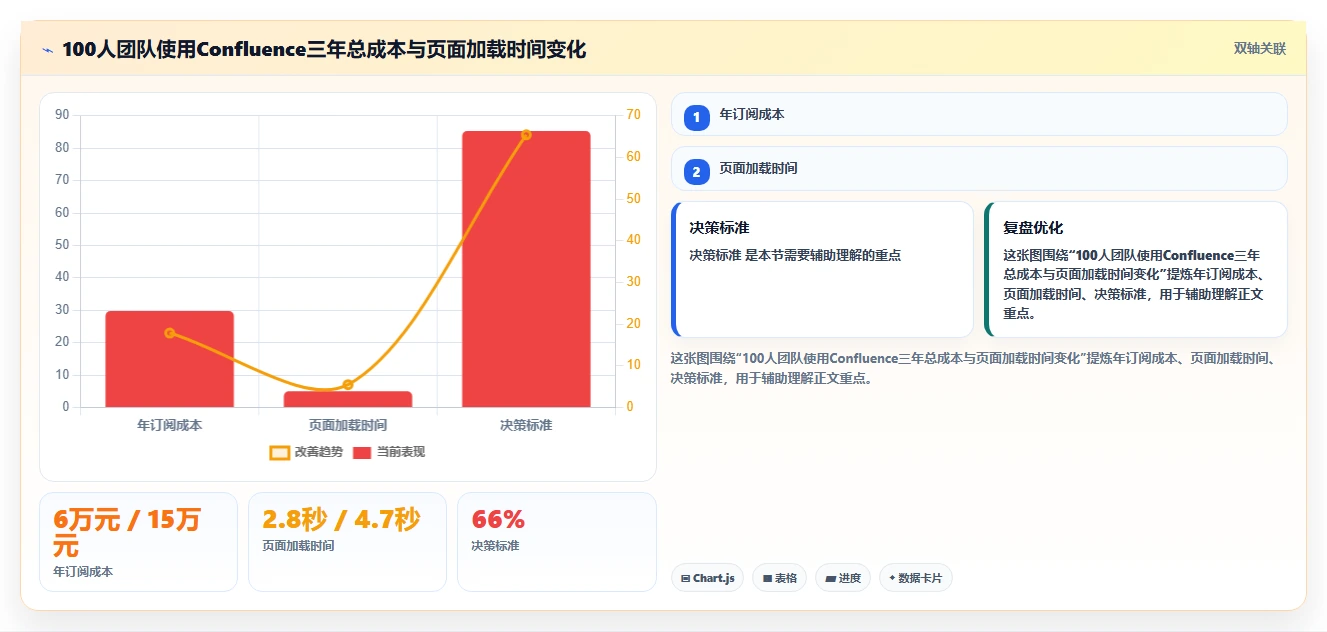Screen dimensions: 1327x632
Task: Select the 年订阅成本 list item
Action: click(x=979, y=114)
